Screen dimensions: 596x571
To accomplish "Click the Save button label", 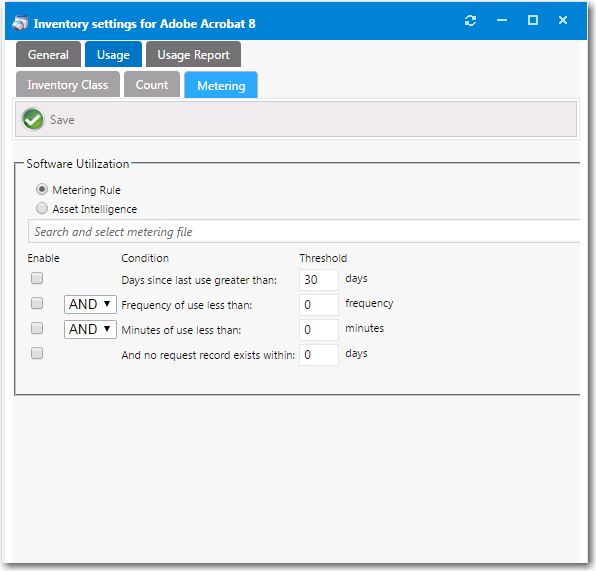I will point(62,120).
